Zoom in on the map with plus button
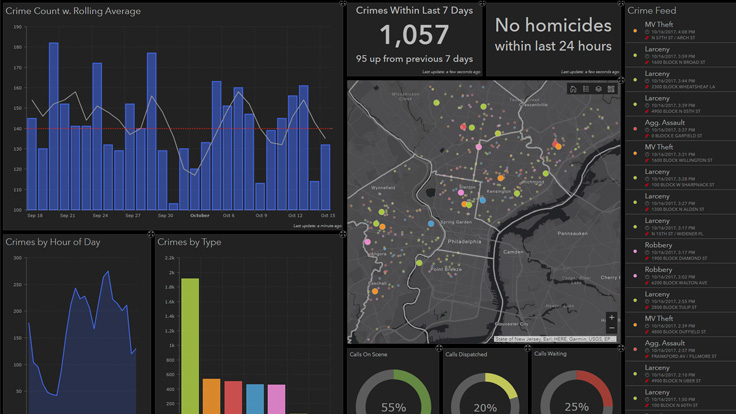 coord(611,318)
